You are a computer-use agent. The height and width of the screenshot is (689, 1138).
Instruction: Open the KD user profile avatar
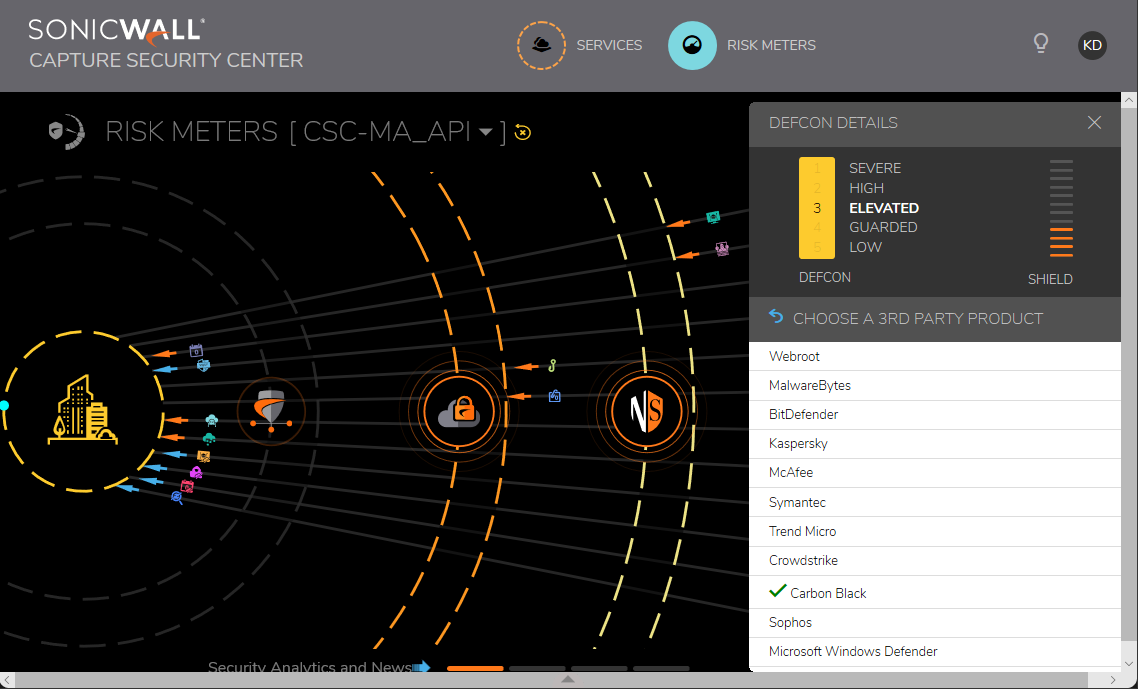click(x=1092, y=45)
